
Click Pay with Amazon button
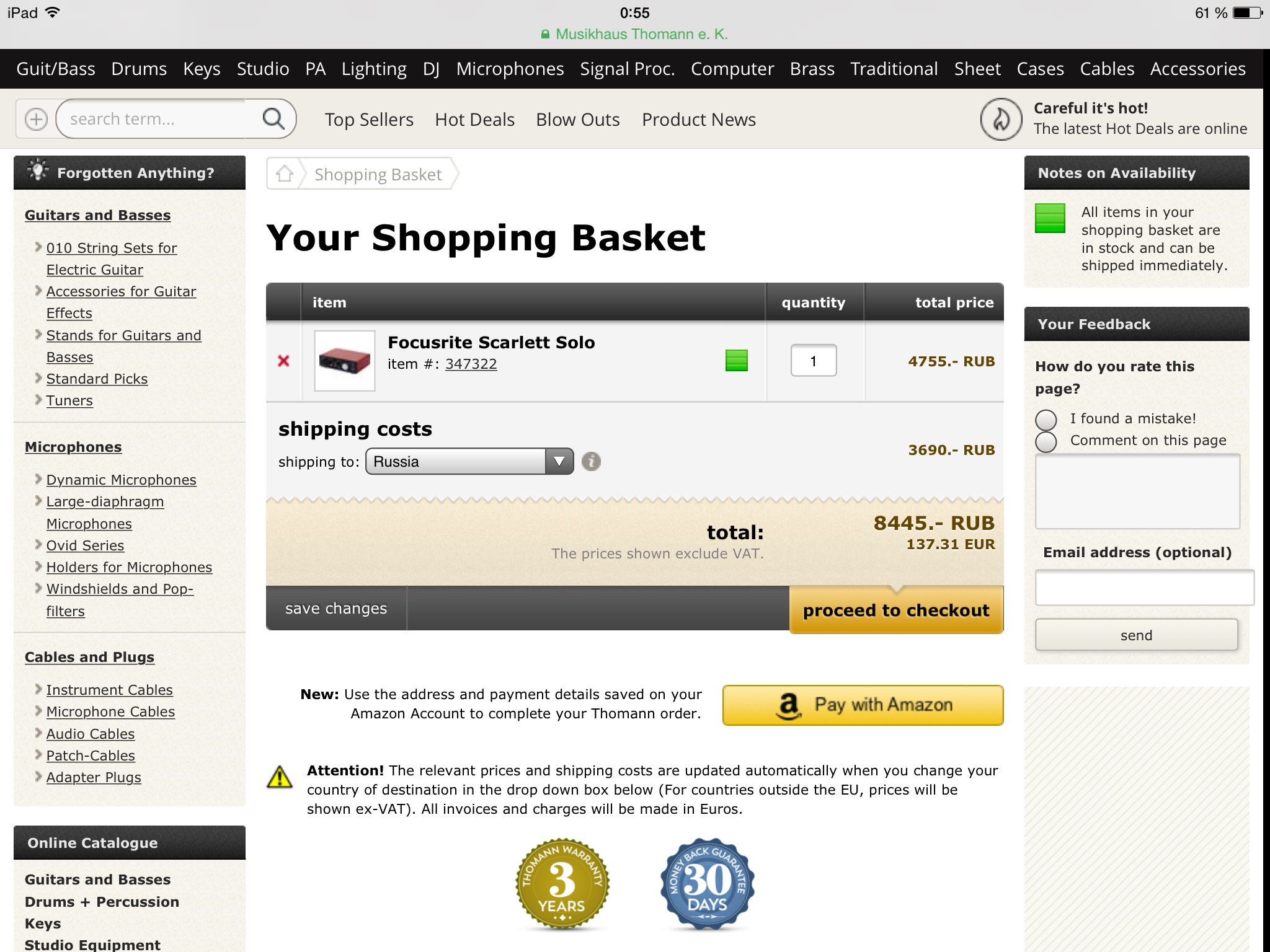(863, 705)
